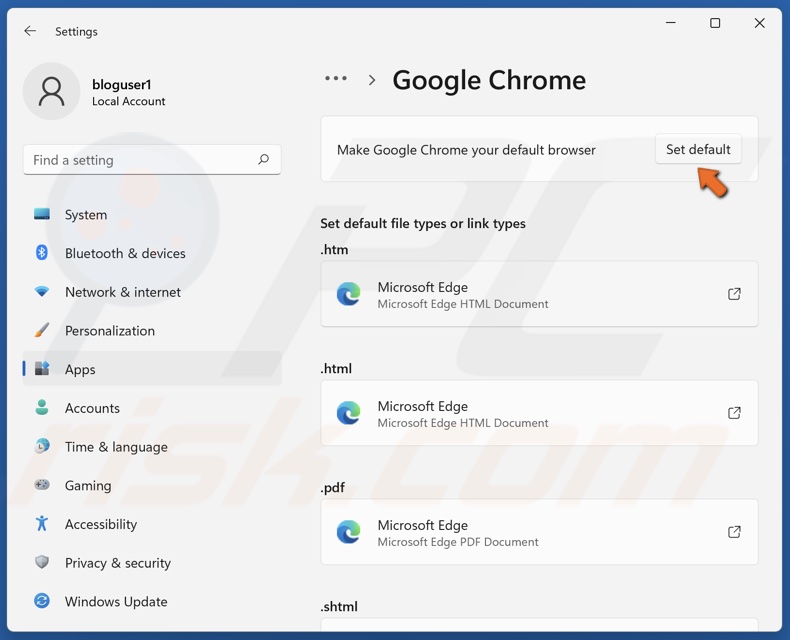
Task: Open System settings category
Action: (x=85, y=215)
